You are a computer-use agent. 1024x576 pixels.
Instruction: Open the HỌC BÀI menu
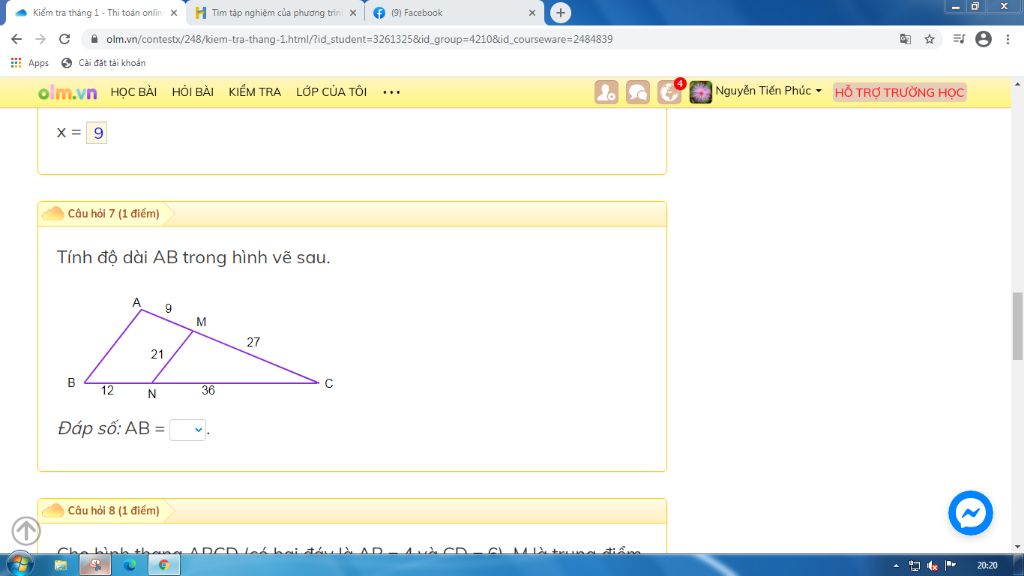(133, 92)
